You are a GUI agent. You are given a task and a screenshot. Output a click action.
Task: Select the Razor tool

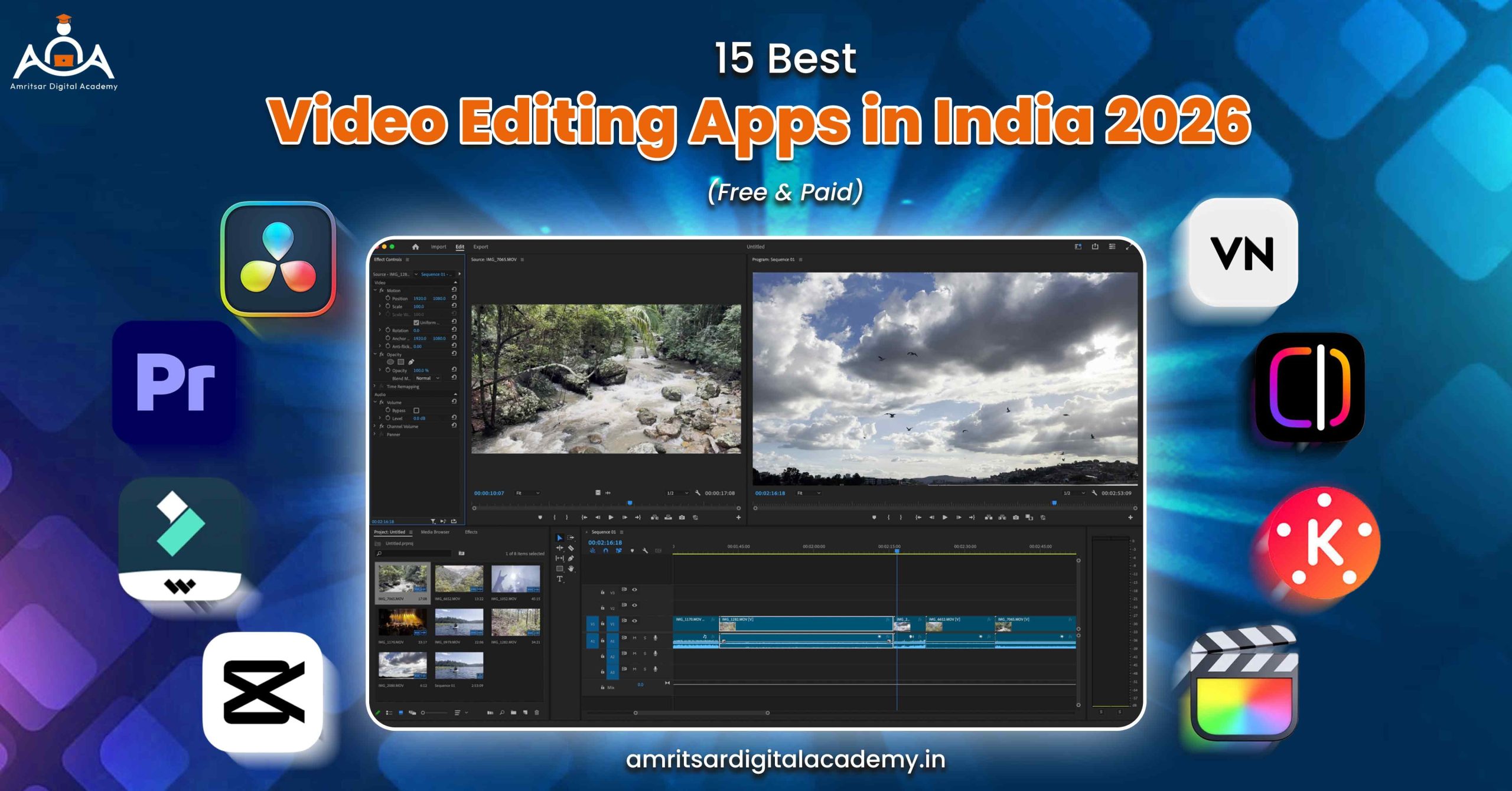(x=571, y=548)
